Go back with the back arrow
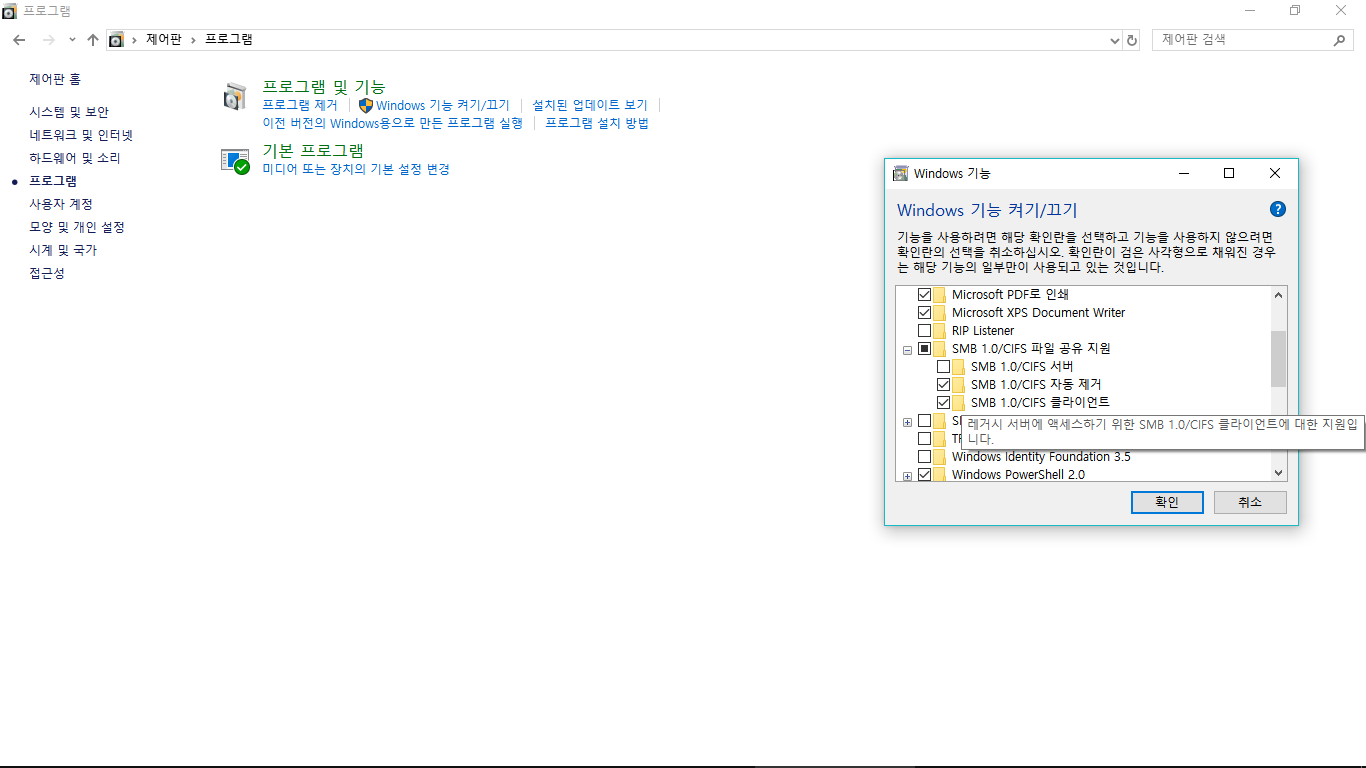 click(19, 40)
